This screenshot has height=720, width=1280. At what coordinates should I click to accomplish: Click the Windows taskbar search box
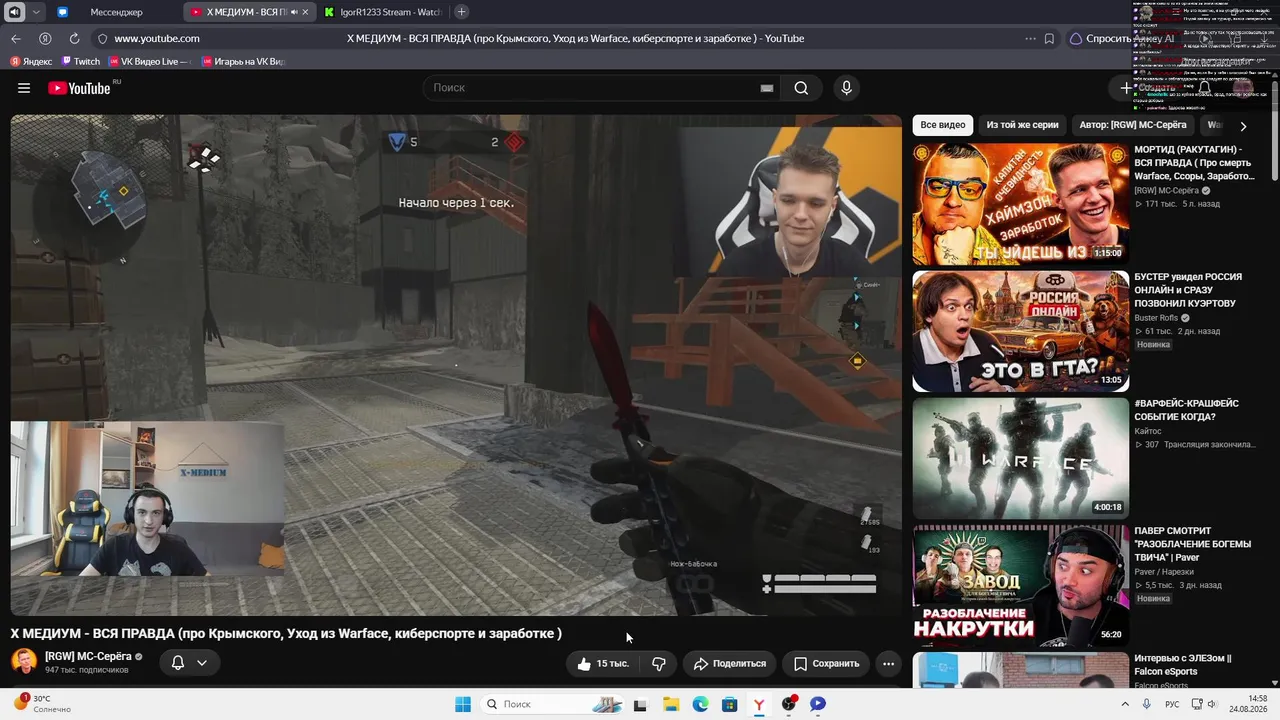pos(550,704)
